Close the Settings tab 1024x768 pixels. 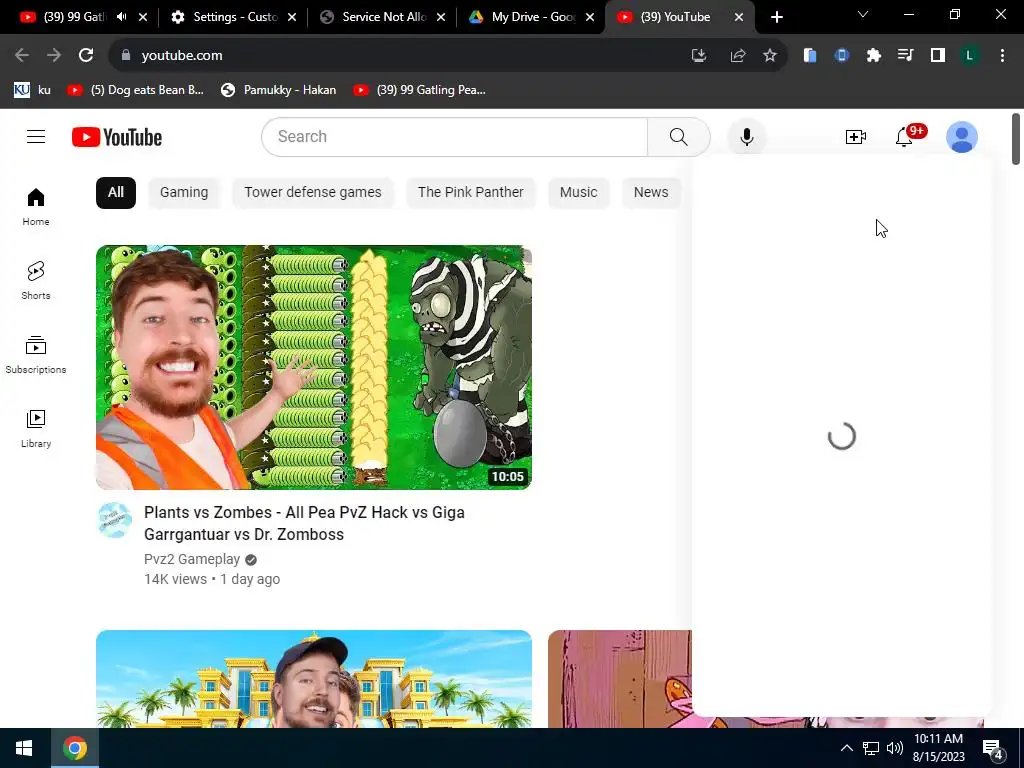[292, 17]
